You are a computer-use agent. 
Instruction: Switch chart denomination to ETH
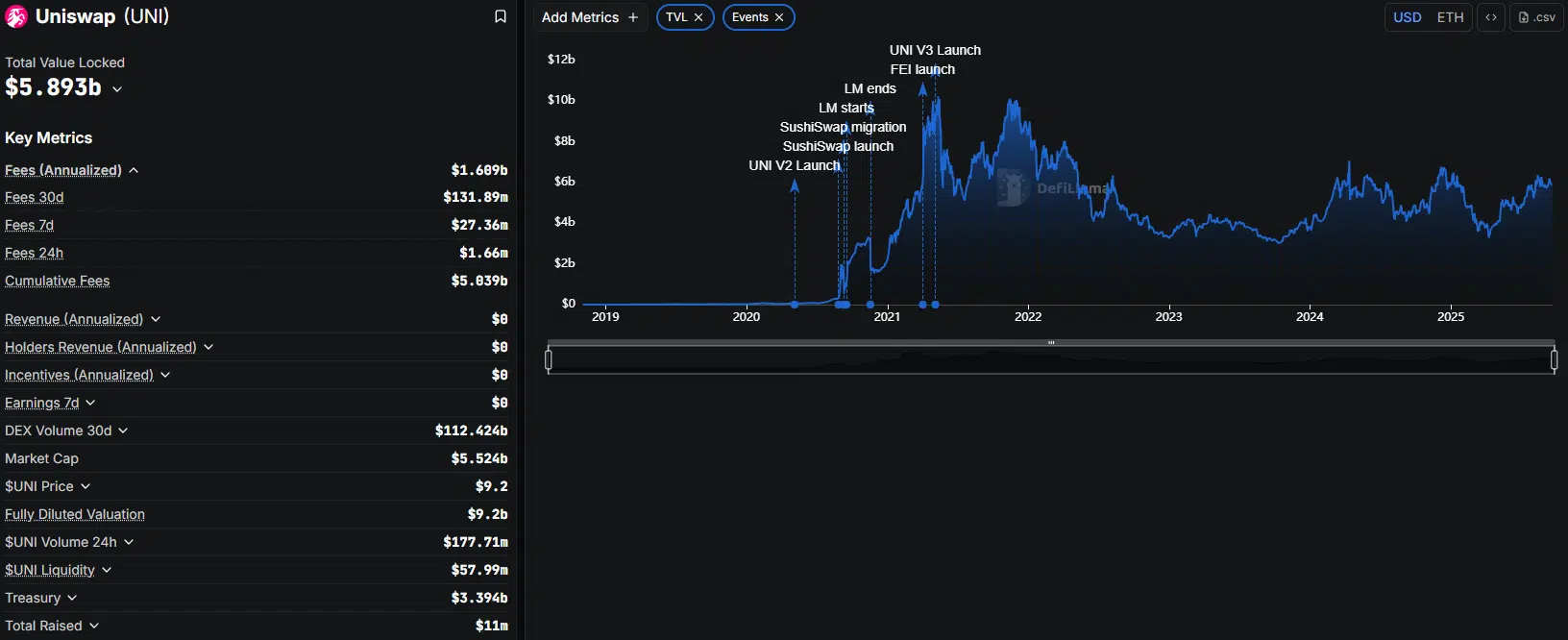coord(1450,17)
